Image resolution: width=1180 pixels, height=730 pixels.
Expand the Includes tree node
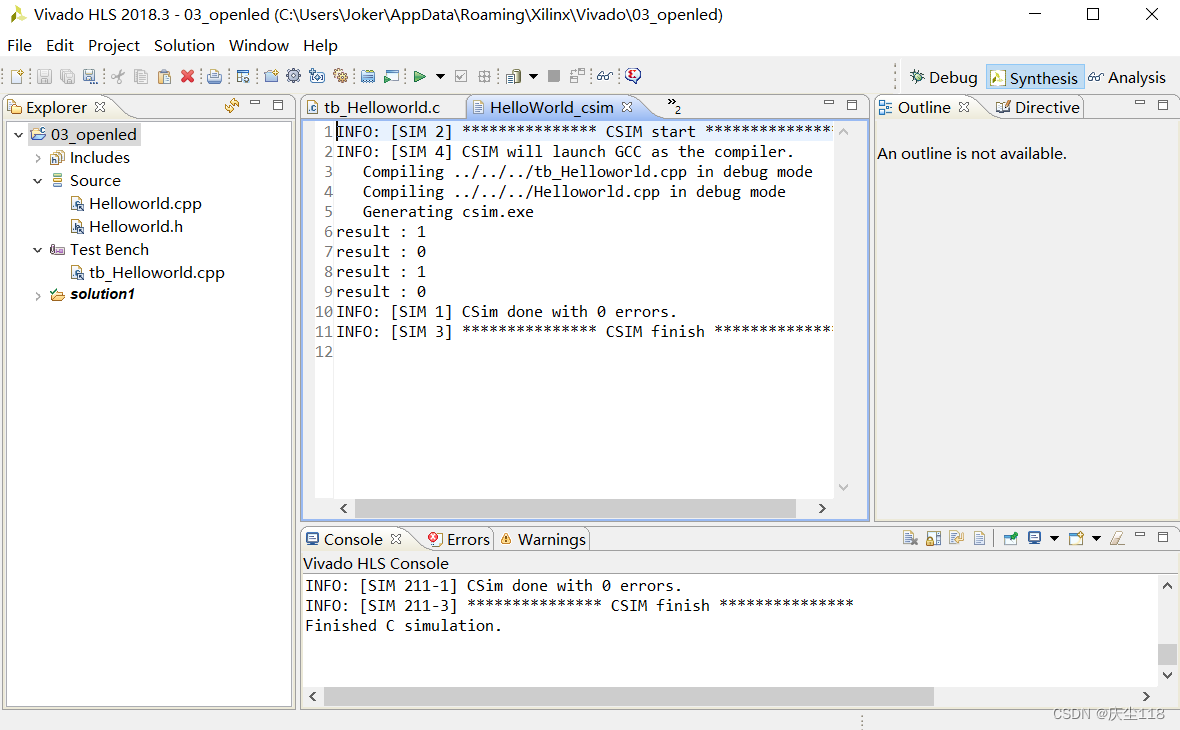pos(38,158)
